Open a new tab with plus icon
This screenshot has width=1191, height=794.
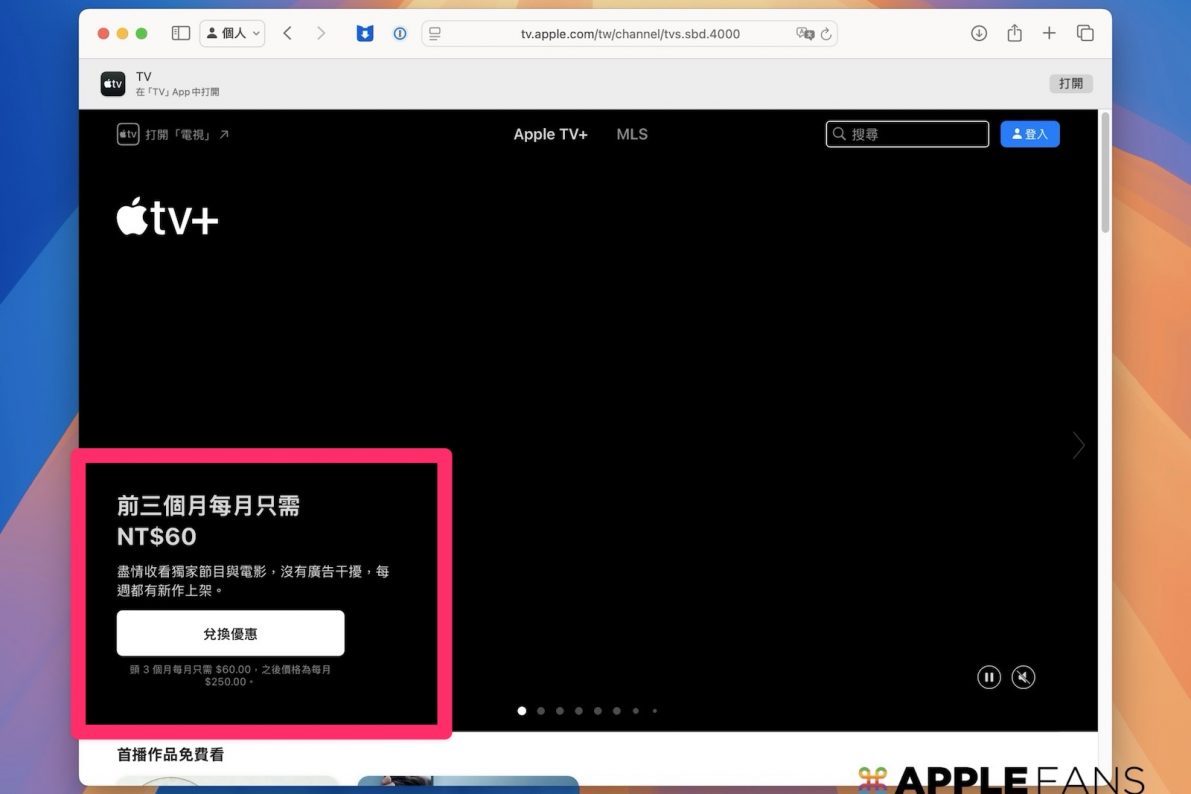coord(1049,33)
